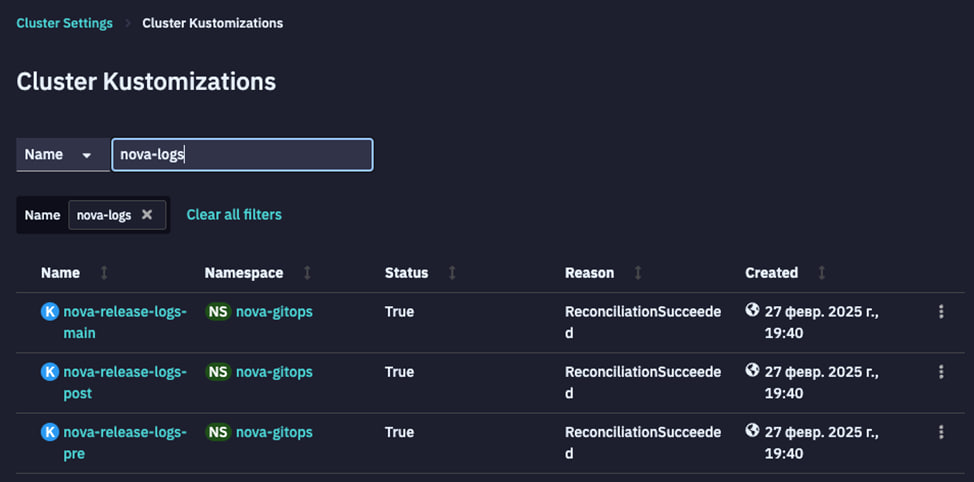The image size is (974, 482).
Task: Click globe icon in nova-release-logs-main row
Action: coord(752,310)
